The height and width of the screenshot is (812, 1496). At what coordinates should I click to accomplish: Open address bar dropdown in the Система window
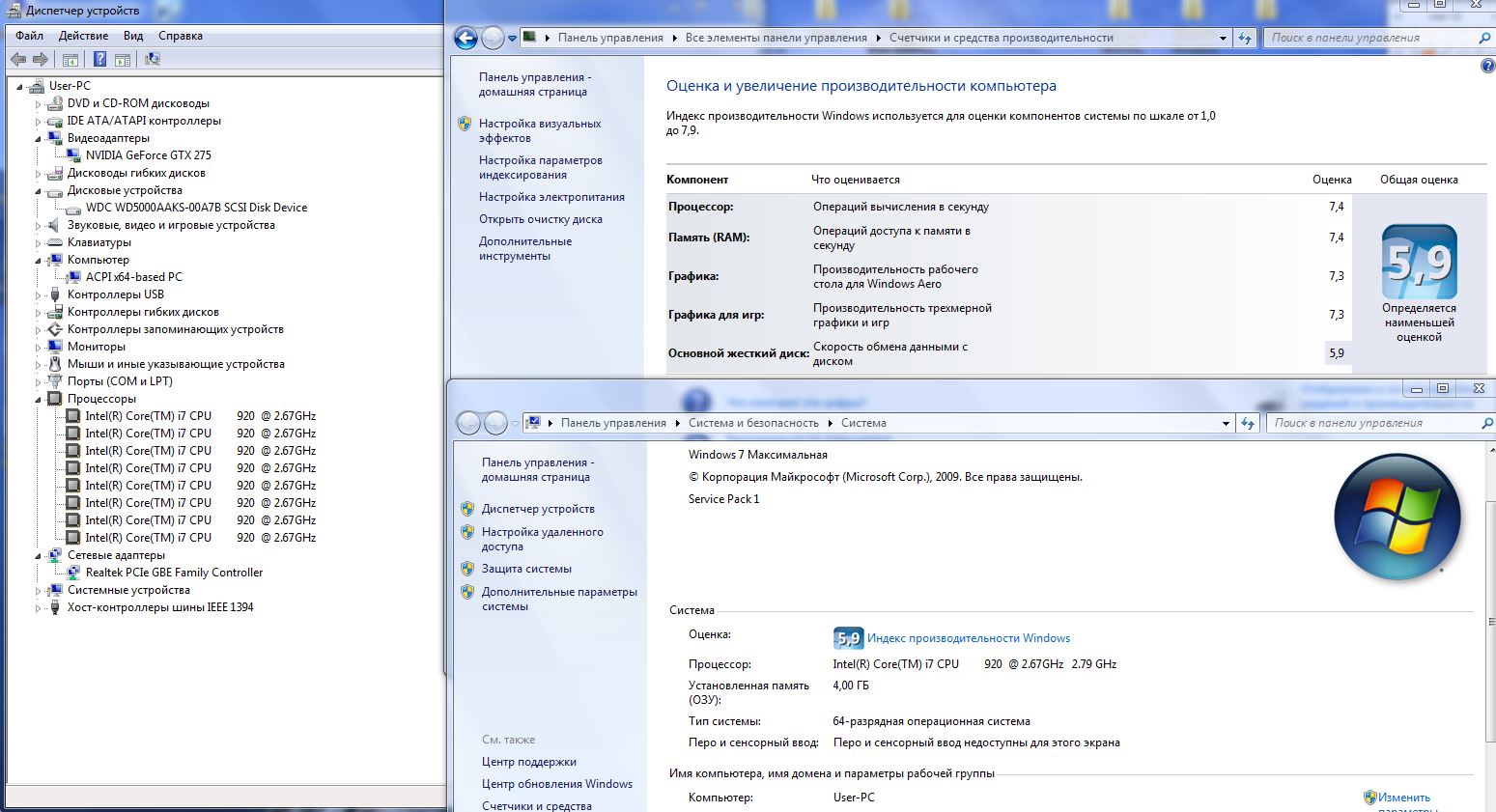click(x=1226, y=424)
